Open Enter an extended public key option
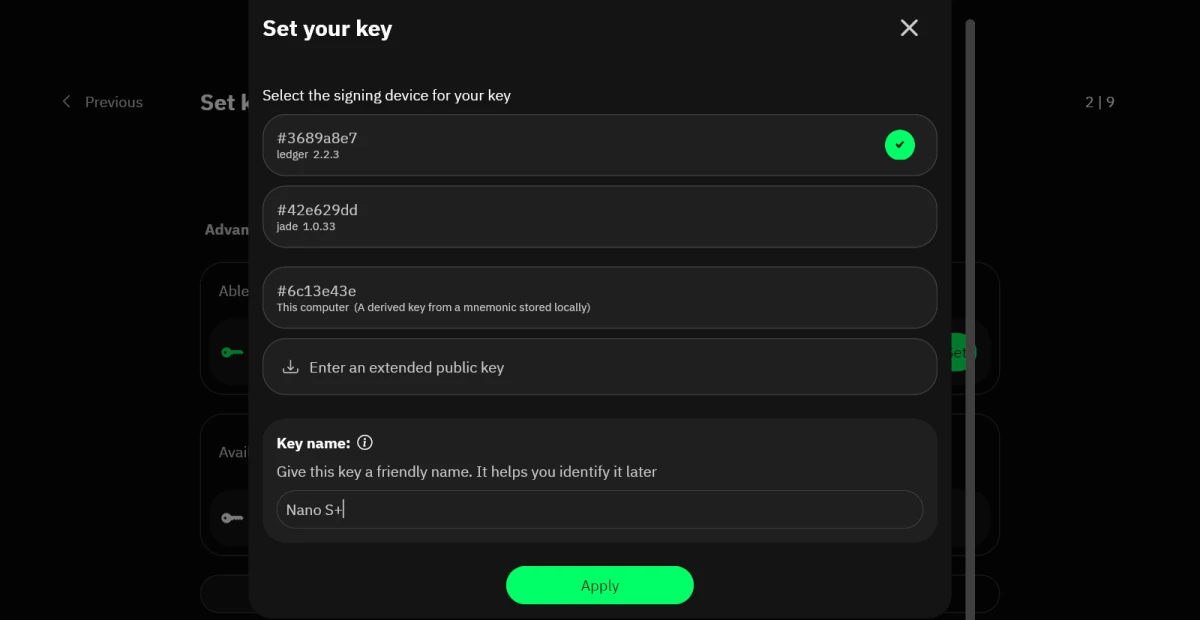The height and width of the screenshot is (620, 1200). pyautogui.click(x=598, y=367)
